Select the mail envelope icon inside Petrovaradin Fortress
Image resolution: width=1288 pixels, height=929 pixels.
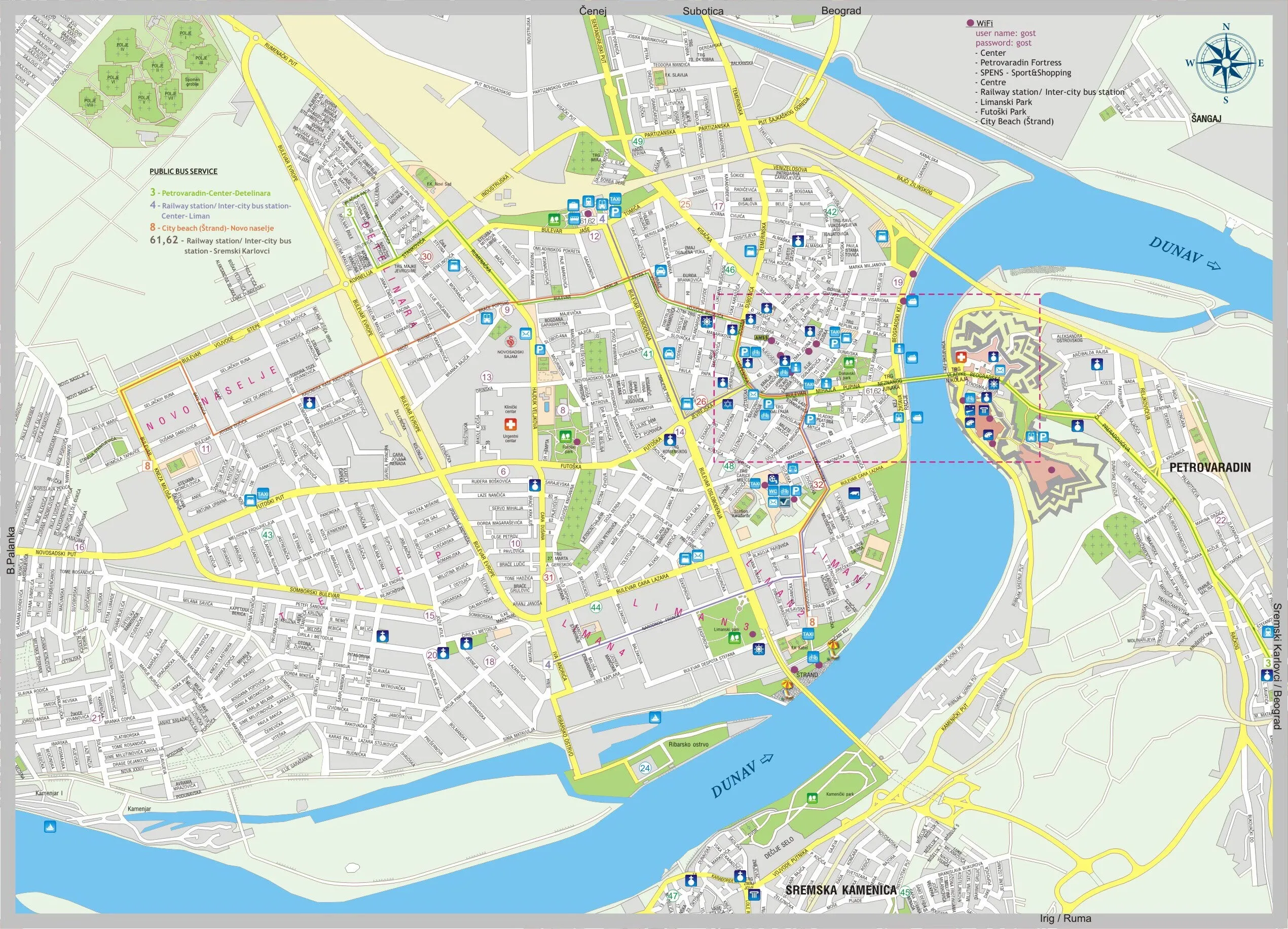(x=1000, y=370)
